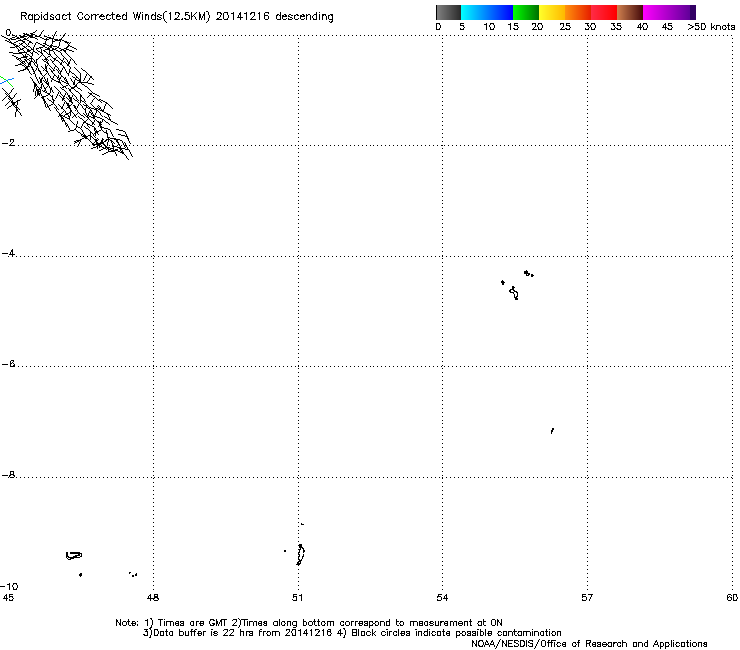Screen dimensions: 740x650
Task: Select the gray 0-5 knots color swatch
Action: [448, 12]
